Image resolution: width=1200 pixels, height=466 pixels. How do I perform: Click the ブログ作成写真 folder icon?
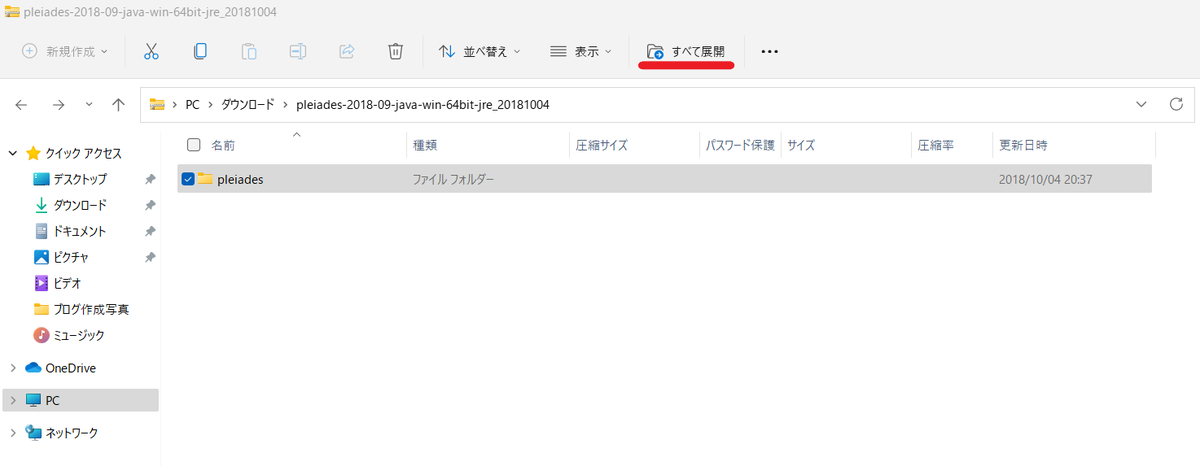pyautogui.click(x=41, y=309)
